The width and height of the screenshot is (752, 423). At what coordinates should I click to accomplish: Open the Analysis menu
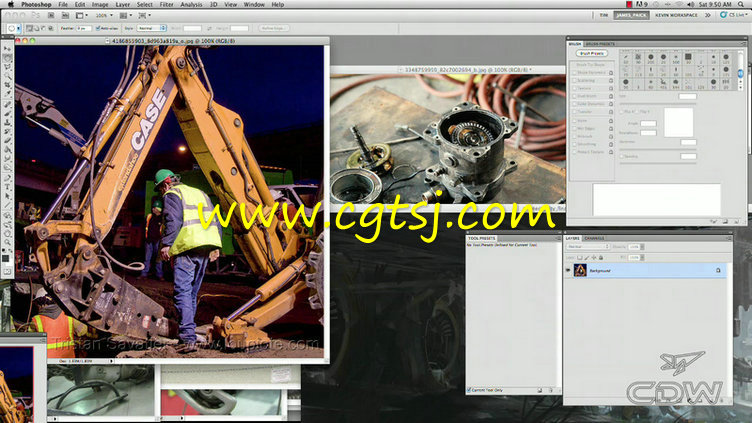pyautogui.click(x=191, y=4)
